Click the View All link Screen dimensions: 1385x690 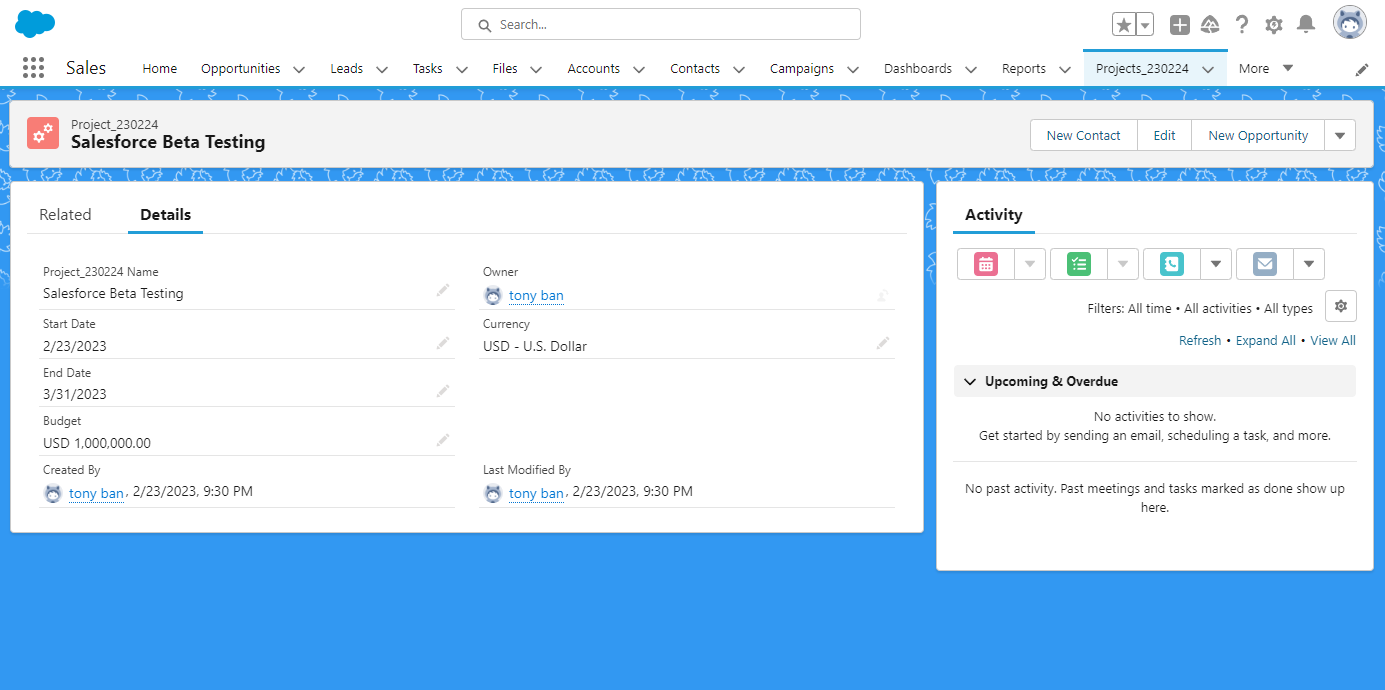[1333, 340]
